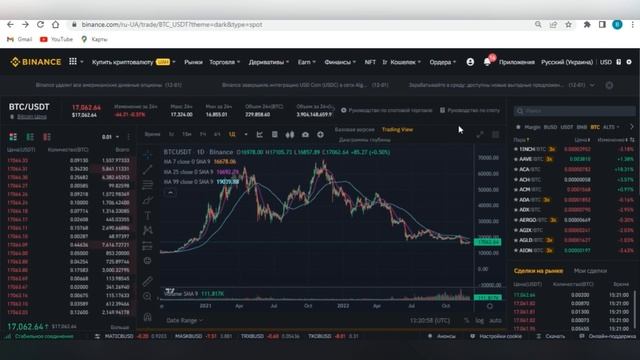Open the Date Range dropdown
Screen dimensions: 640x360
(x=184, y=320)
